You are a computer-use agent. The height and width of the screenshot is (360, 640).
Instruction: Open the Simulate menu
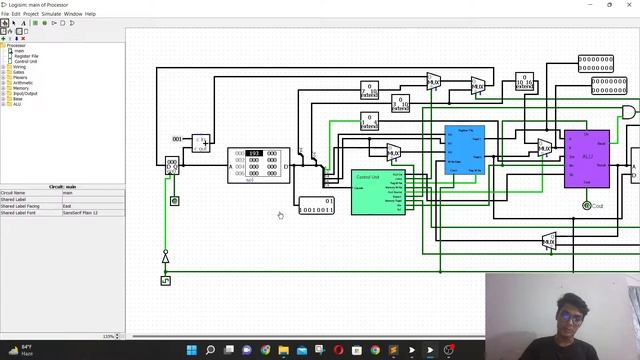[x=51, y=14]
